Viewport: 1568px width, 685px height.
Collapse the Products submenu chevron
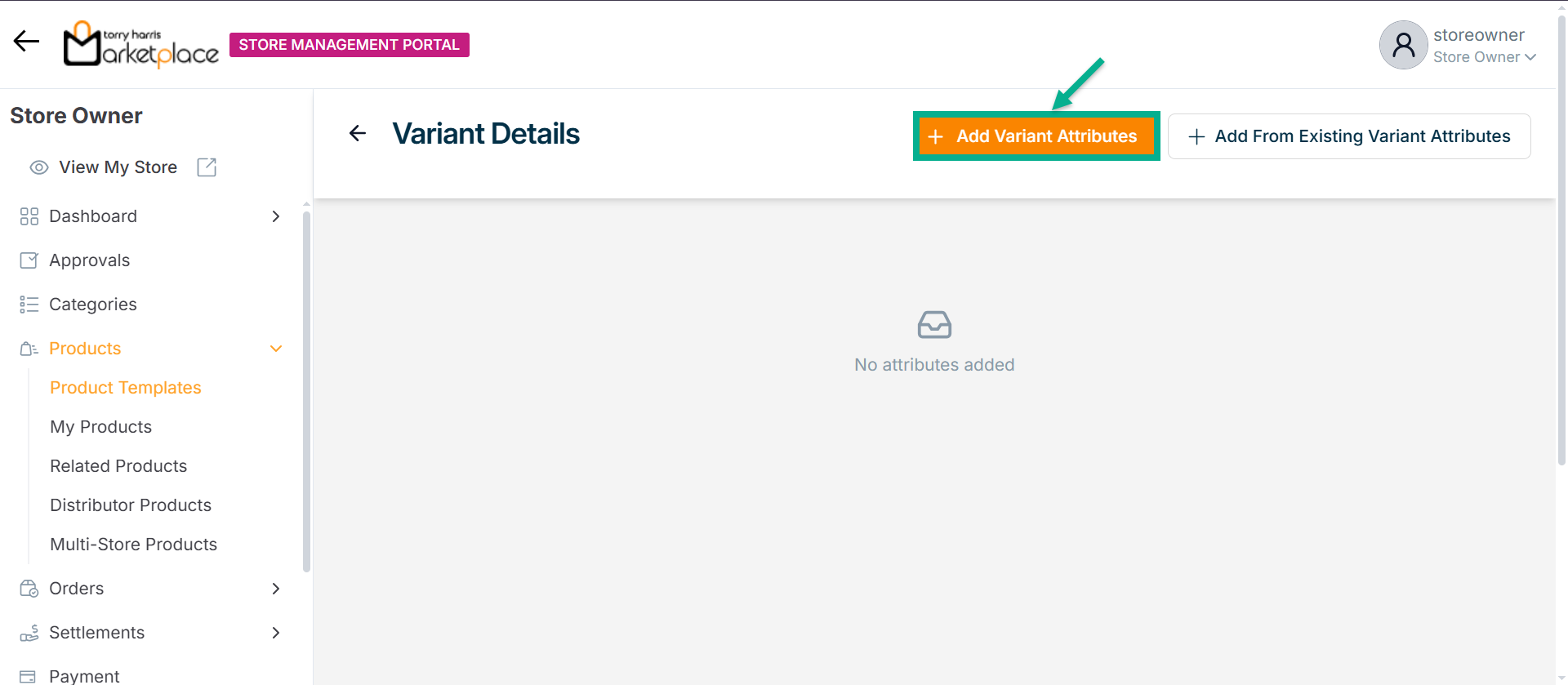[x=276, y=349]
